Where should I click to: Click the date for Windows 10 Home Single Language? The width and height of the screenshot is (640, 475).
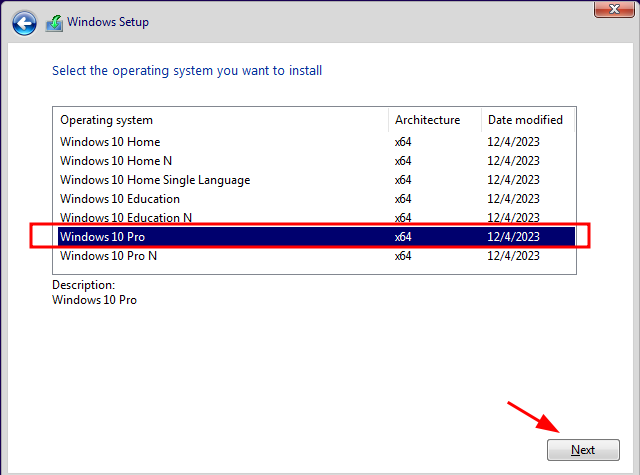tap(513, 180)
